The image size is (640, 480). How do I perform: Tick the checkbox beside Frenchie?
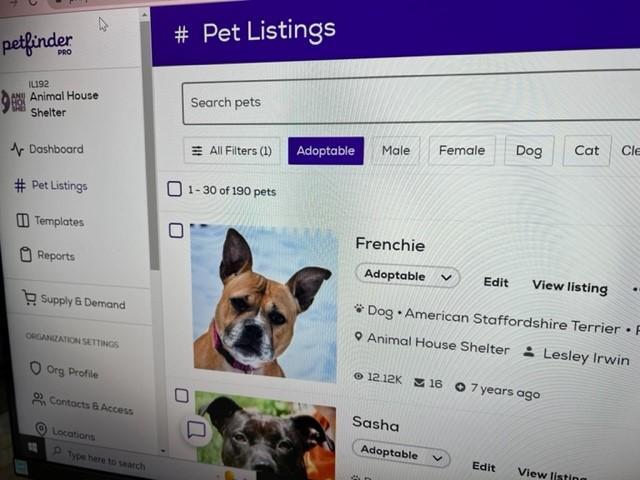[176, 231]
